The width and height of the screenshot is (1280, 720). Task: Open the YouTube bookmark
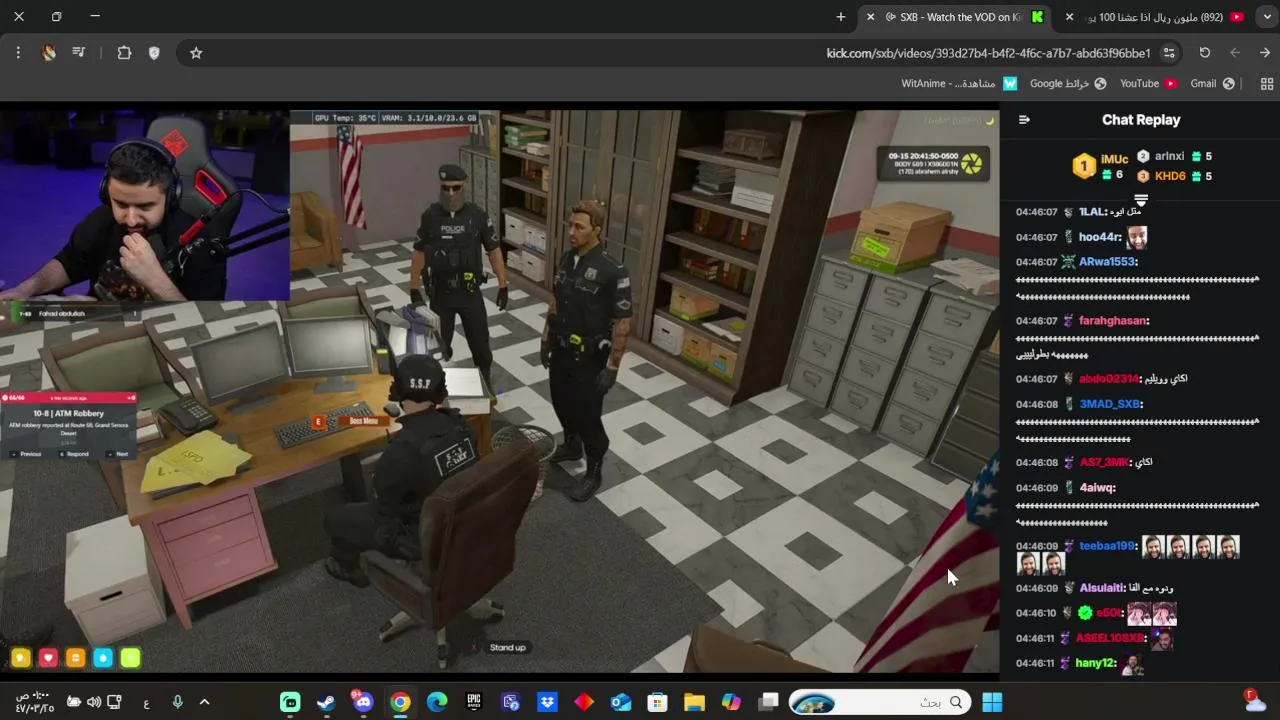(x=1148, y=84)
